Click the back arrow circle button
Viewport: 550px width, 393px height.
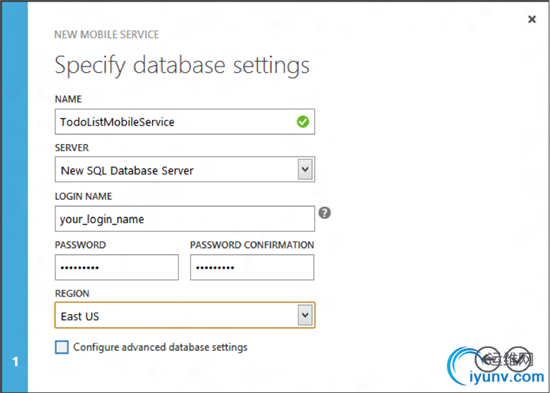488,358
